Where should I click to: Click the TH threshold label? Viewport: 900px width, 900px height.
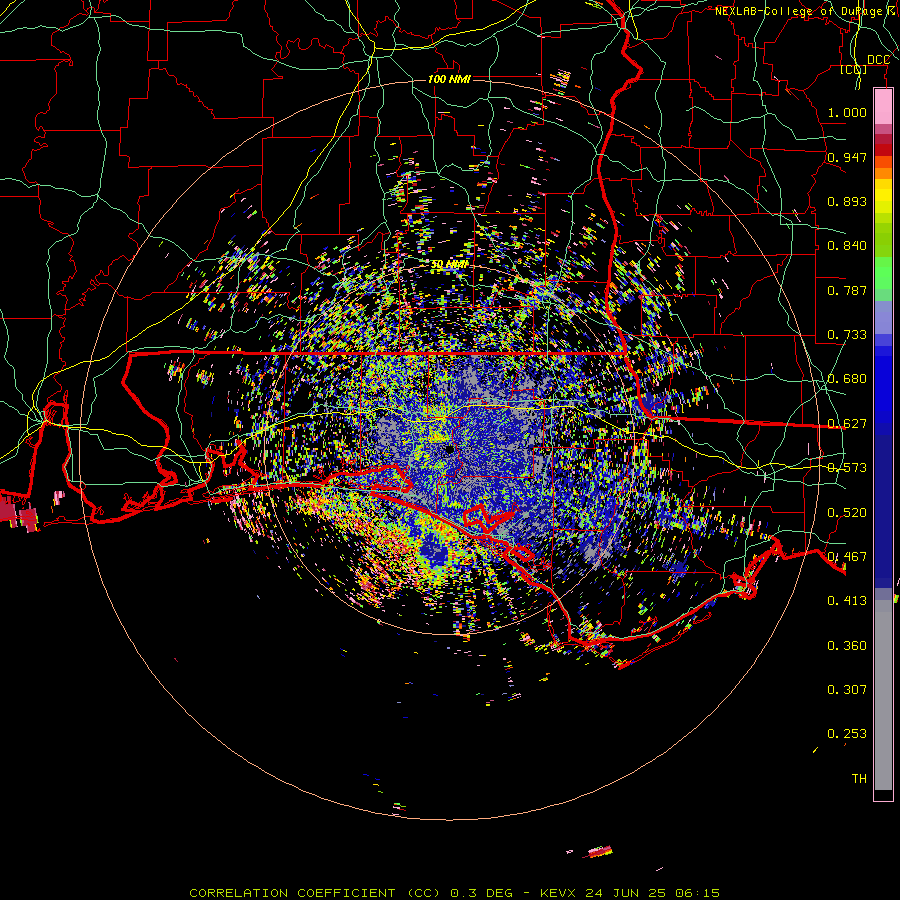click(x=859, y=778)
